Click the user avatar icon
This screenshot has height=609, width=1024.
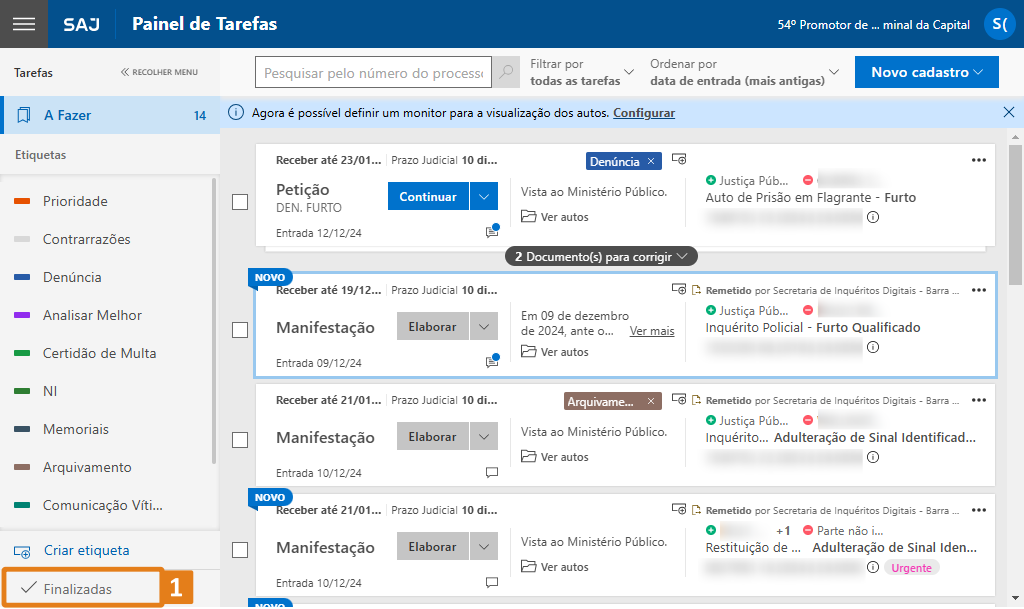tap(999, 24)
